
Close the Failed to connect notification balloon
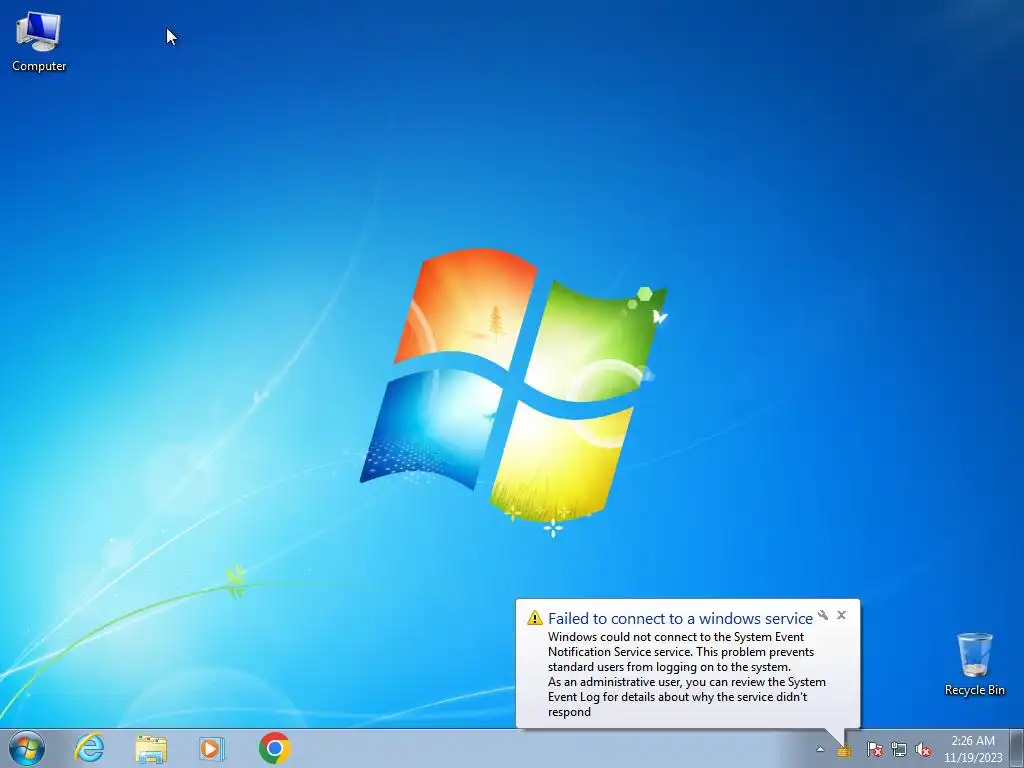pos(841,615)
